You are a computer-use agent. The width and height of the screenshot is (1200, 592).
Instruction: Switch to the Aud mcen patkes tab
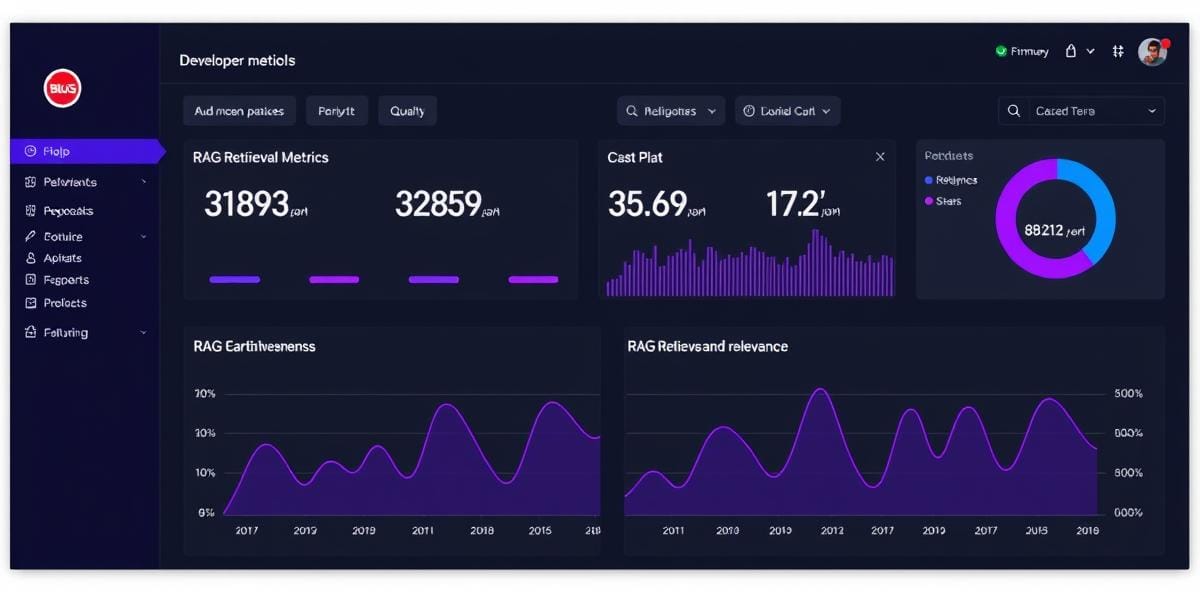(239, 111)
